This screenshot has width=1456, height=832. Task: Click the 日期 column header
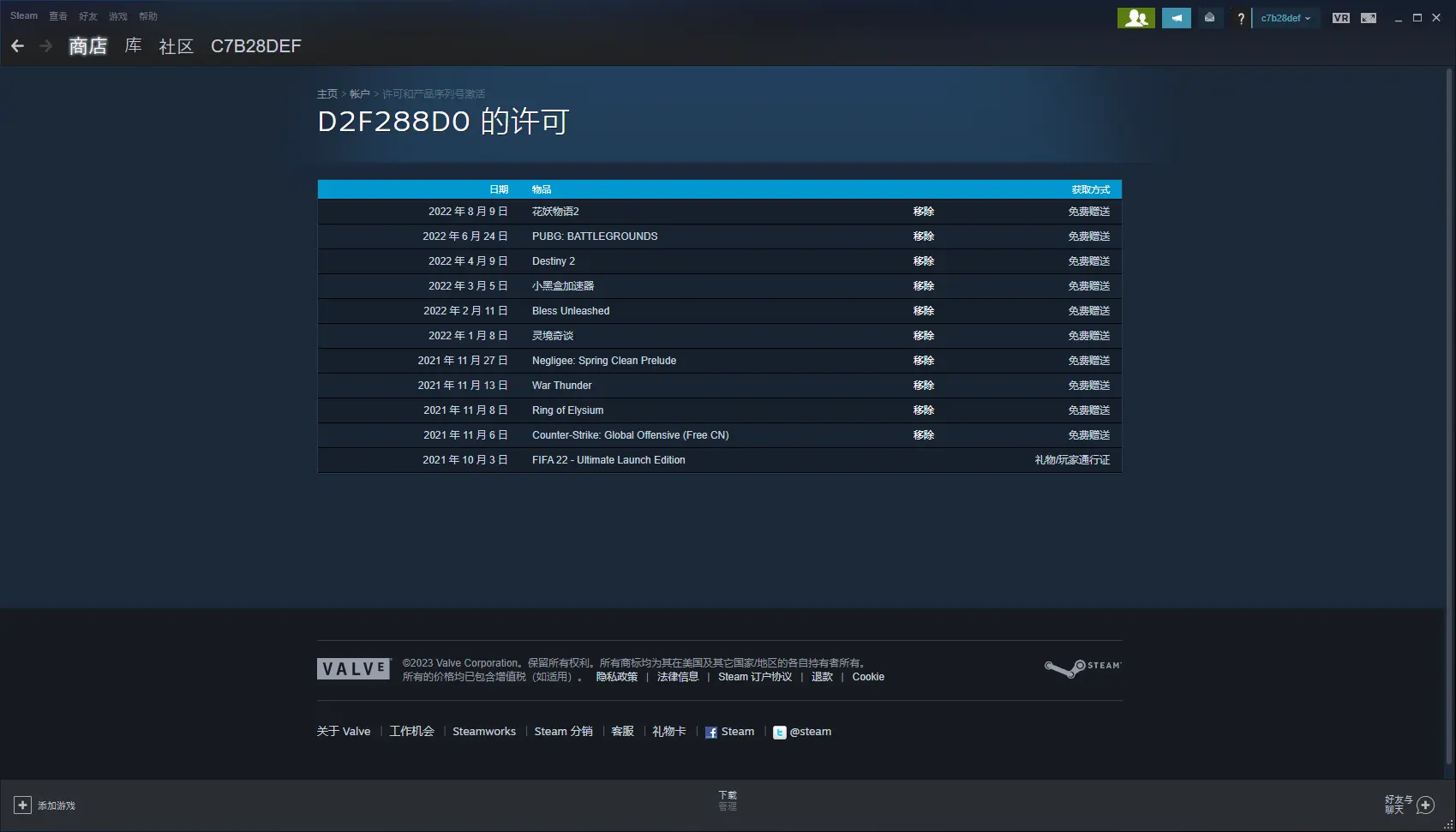click(499, 189)
